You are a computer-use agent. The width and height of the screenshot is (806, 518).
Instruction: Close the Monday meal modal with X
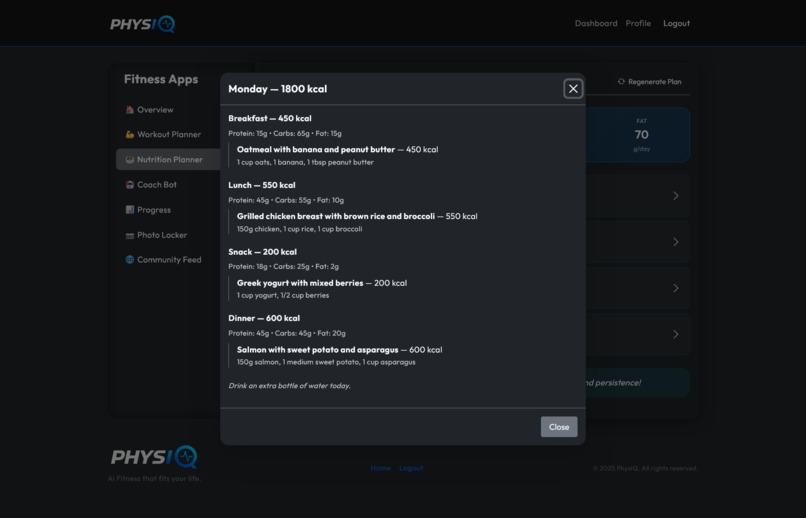click(x=573, y=89)
